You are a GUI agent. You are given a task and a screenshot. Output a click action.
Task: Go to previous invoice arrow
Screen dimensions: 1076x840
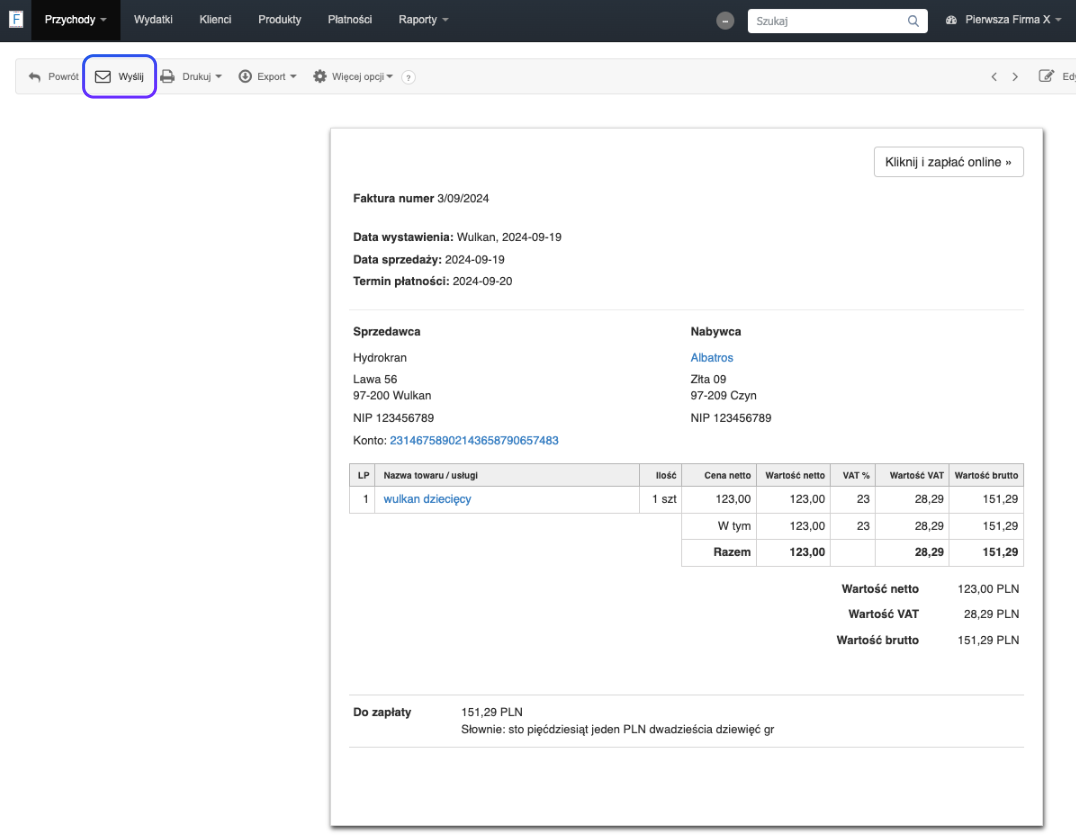994,77
